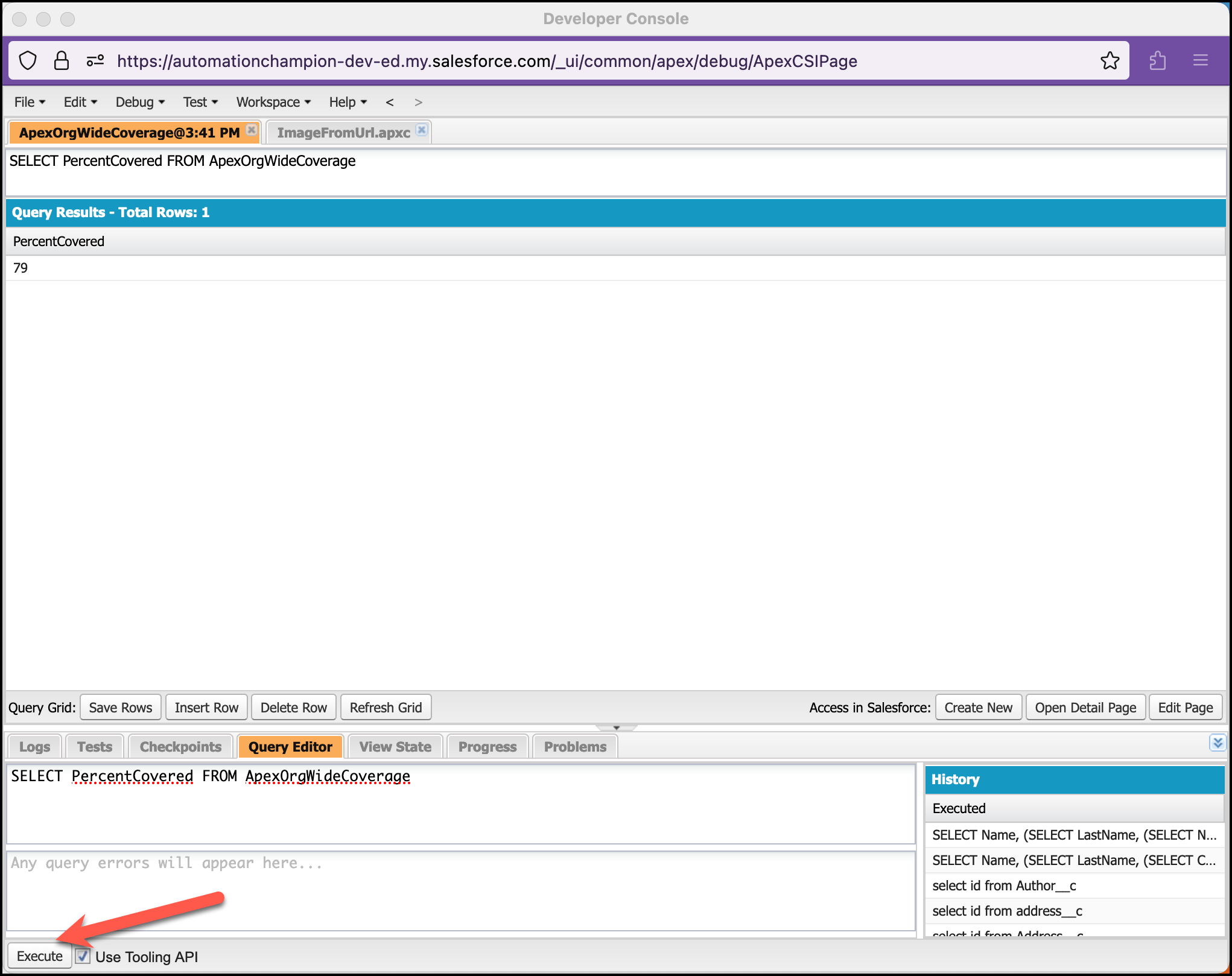Click the site permissions controls icon in address bar

tap(95, 60)
